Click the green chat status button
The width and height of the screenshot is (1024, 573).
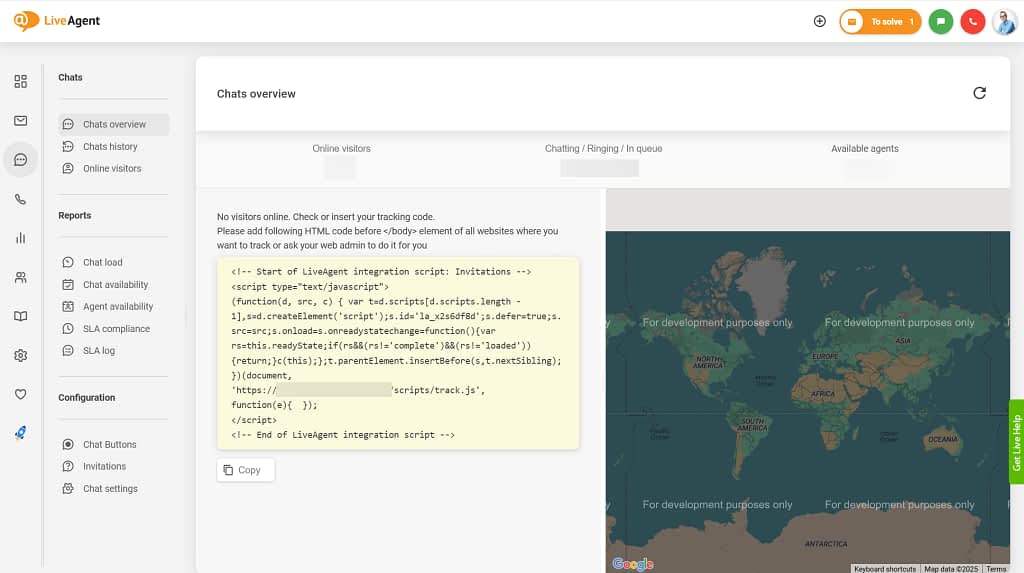(x=940, y=22)
